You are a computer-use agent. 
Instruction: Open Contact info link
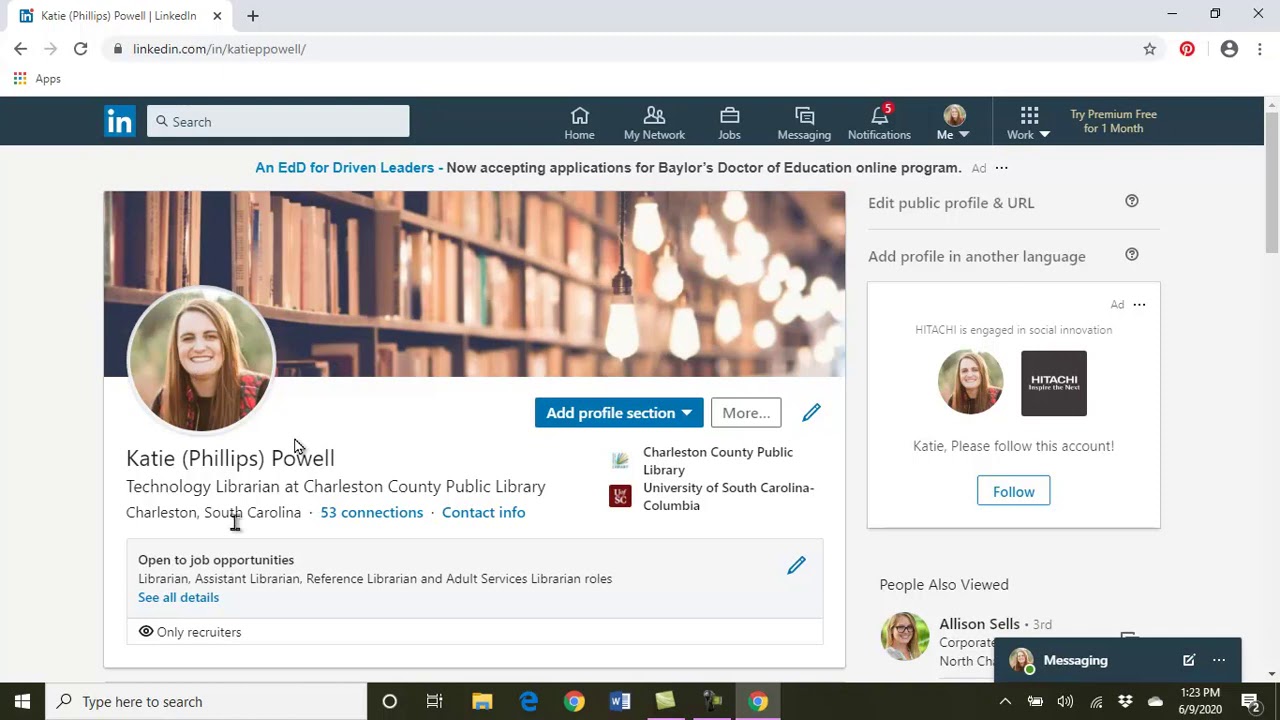483,512
